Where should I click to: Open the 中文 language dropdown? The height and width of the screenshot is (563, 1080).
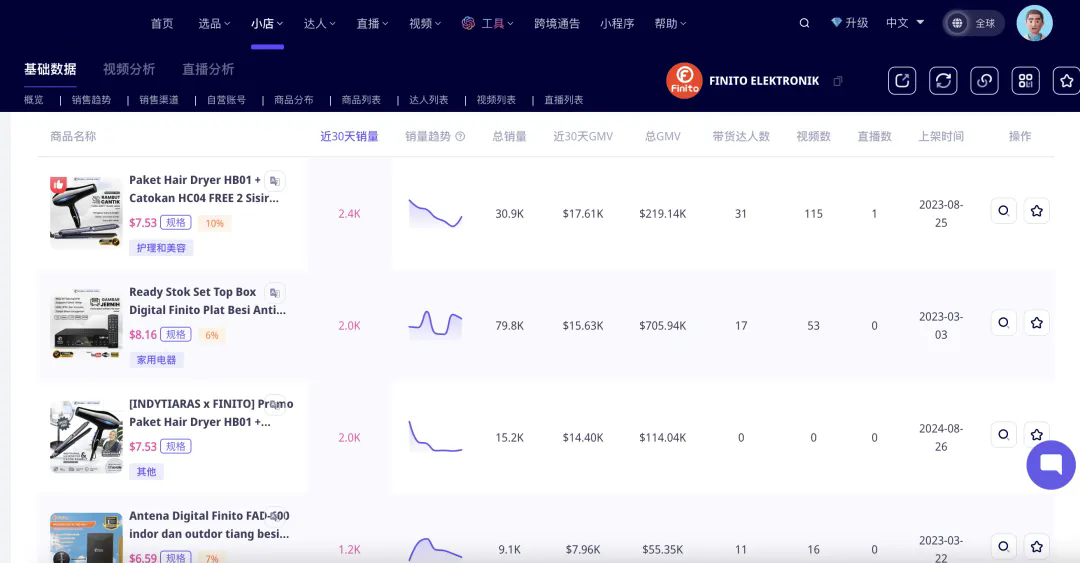tap(905, 23)
